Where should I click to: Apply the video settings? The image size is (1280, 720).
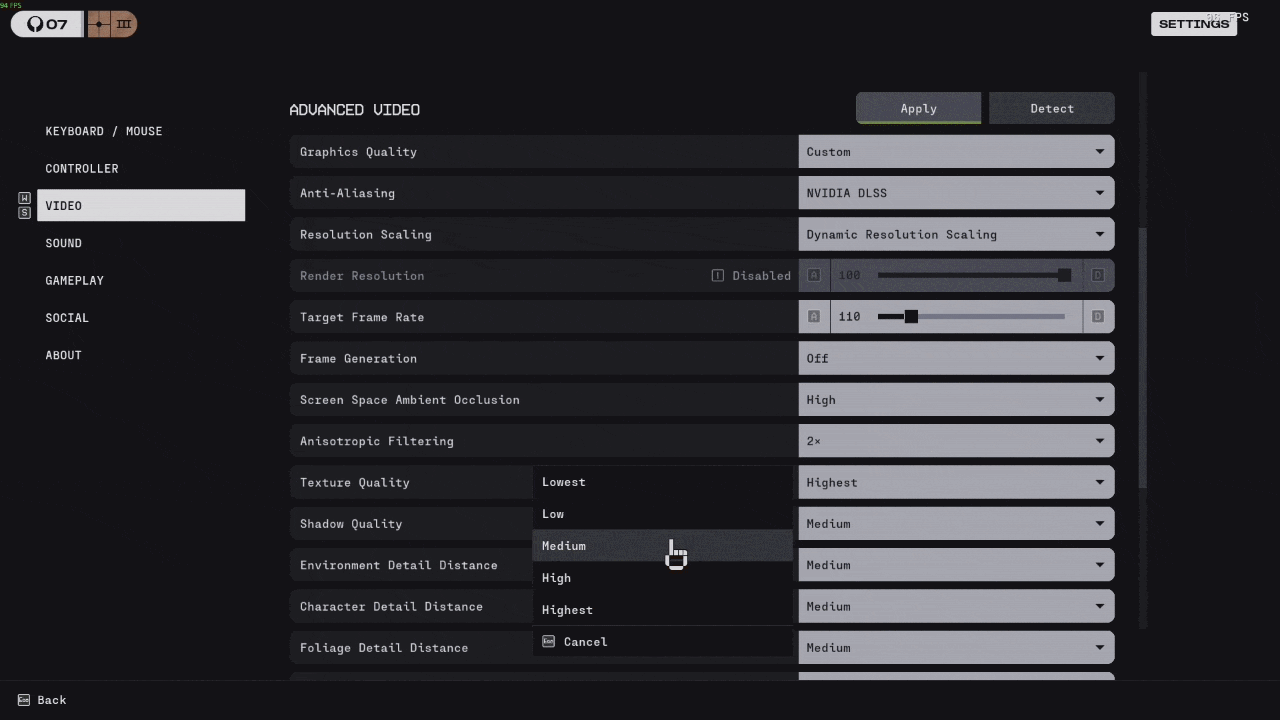click(x=918, y=108)
